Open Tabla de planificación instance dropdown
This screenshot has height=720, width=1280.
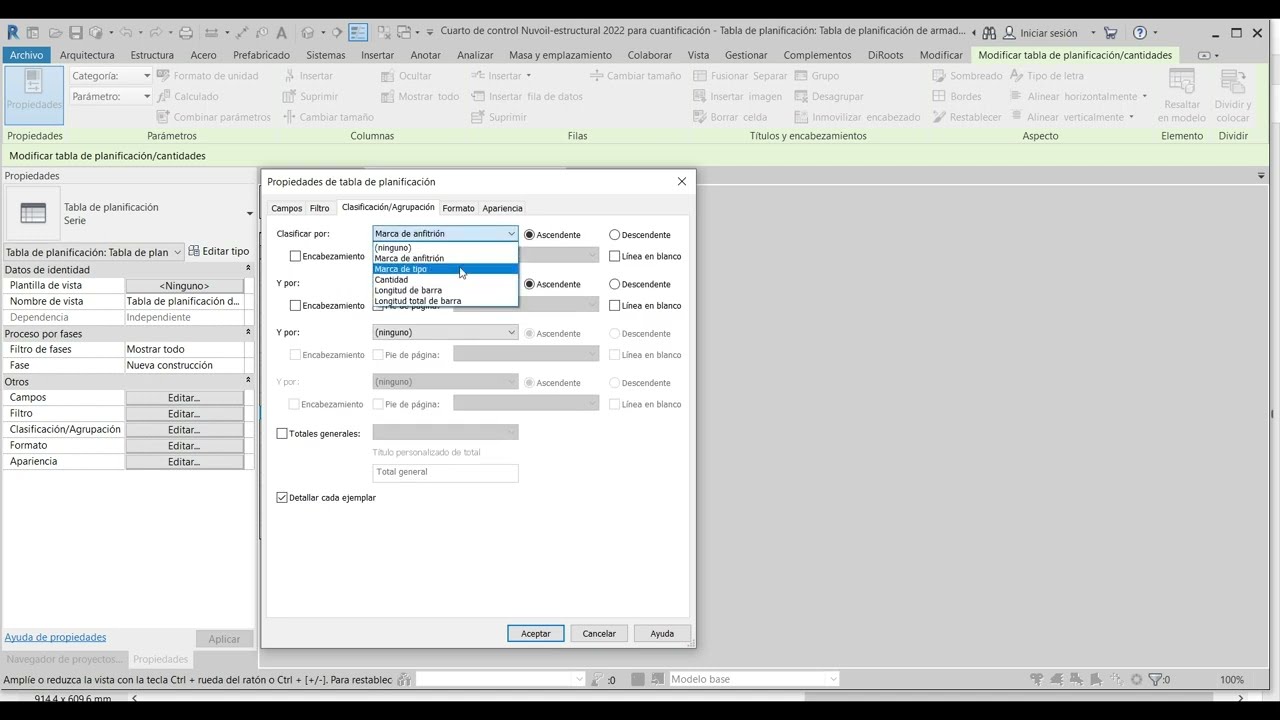[x=93, y=252]
